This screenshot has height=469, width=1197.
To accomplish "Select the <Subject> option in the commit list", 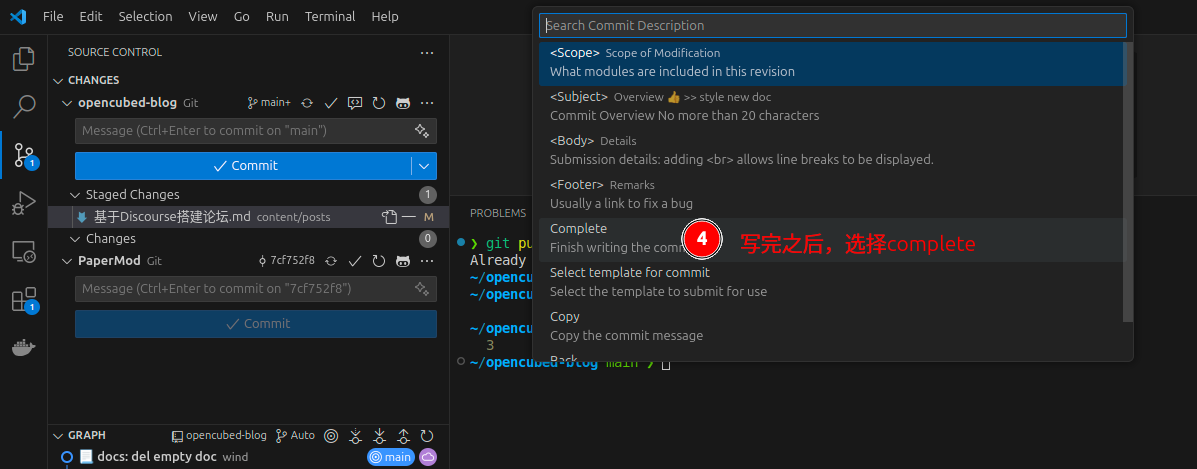I will pos(830,106).
